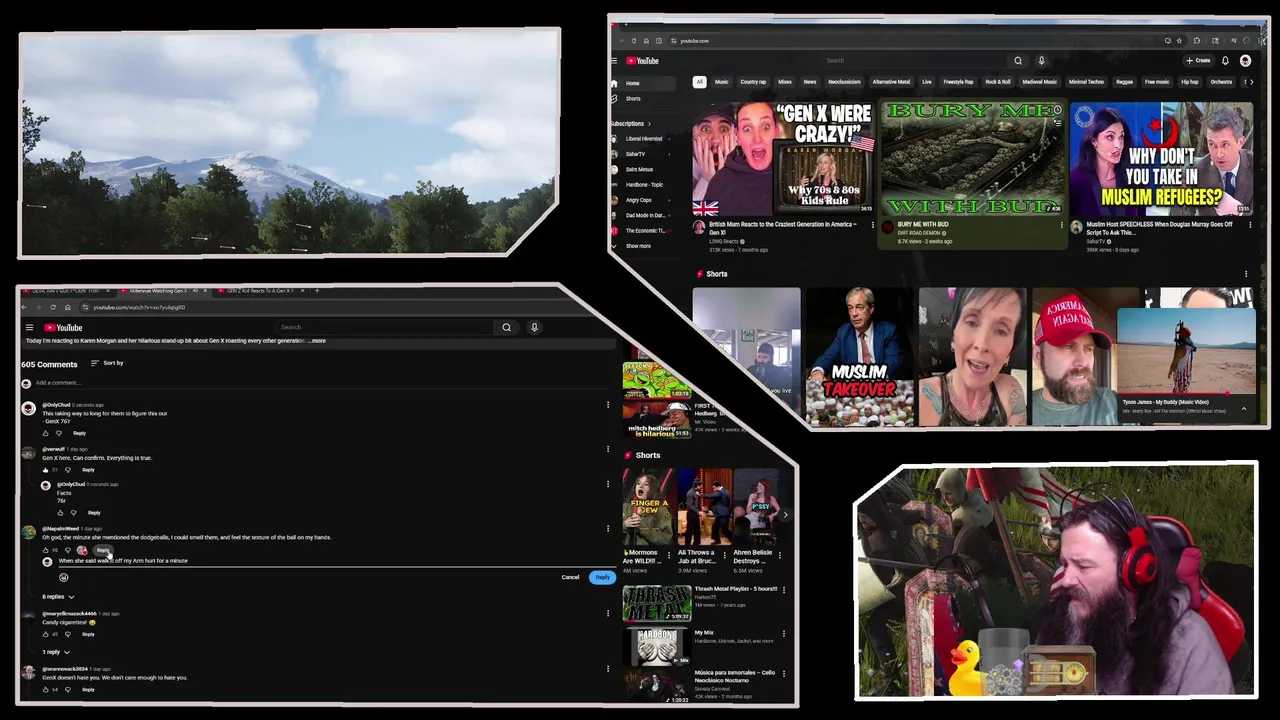Viewport: 1280px width, 720px height.
Task: Like the 'This taking way to long' comment
Action: [x=45, y=433]
